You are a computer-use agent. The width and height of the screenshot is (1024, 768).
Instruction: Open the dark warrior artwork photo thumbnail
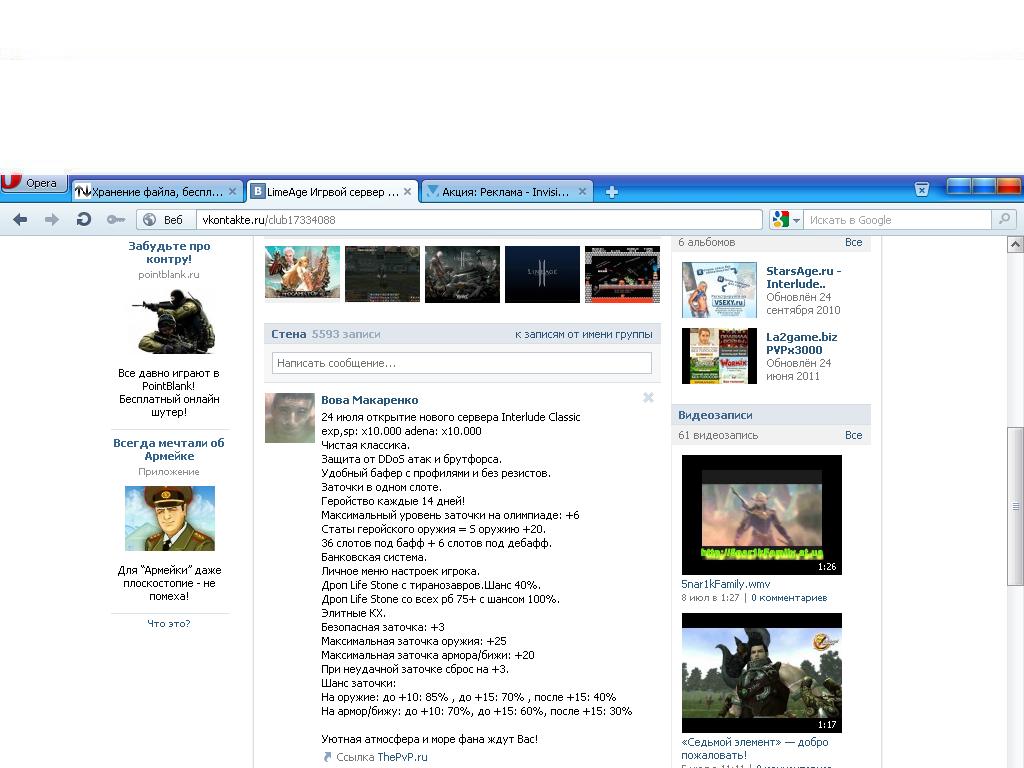tap(462, 274)
